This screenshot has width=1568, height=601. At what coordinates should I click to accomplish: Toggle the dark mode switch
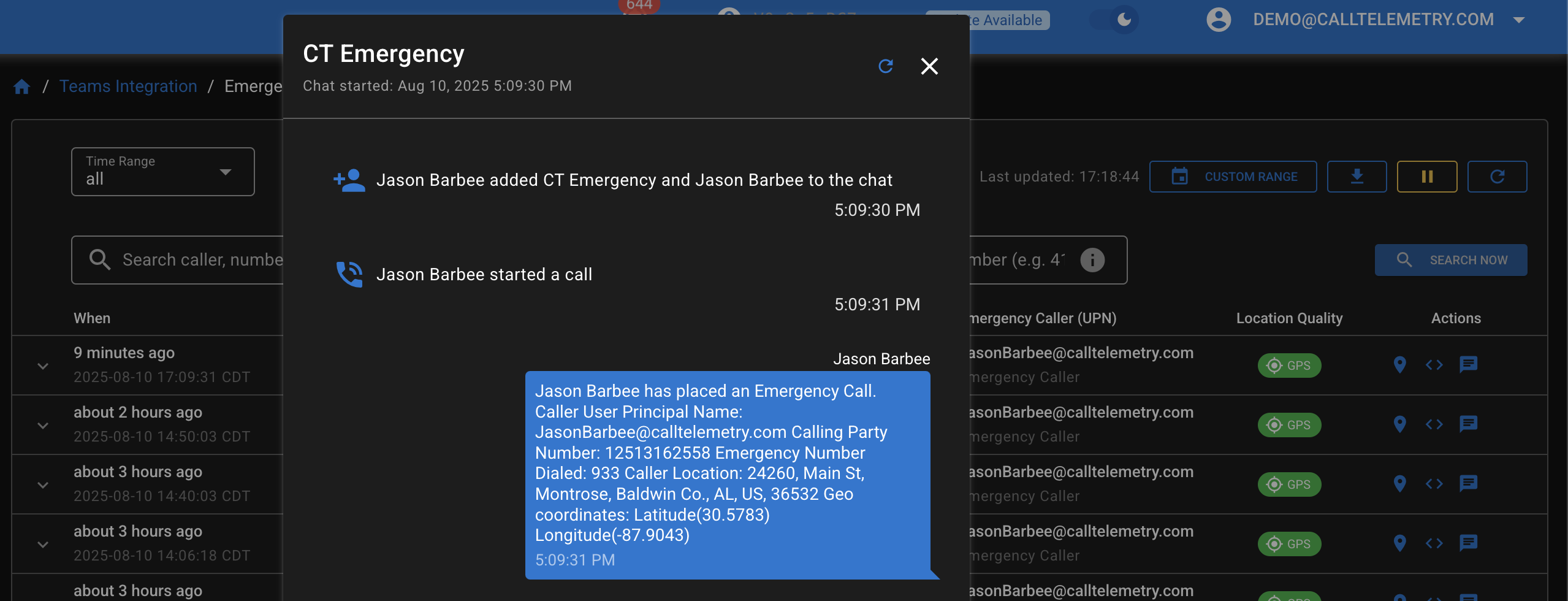pos(1114,20)
